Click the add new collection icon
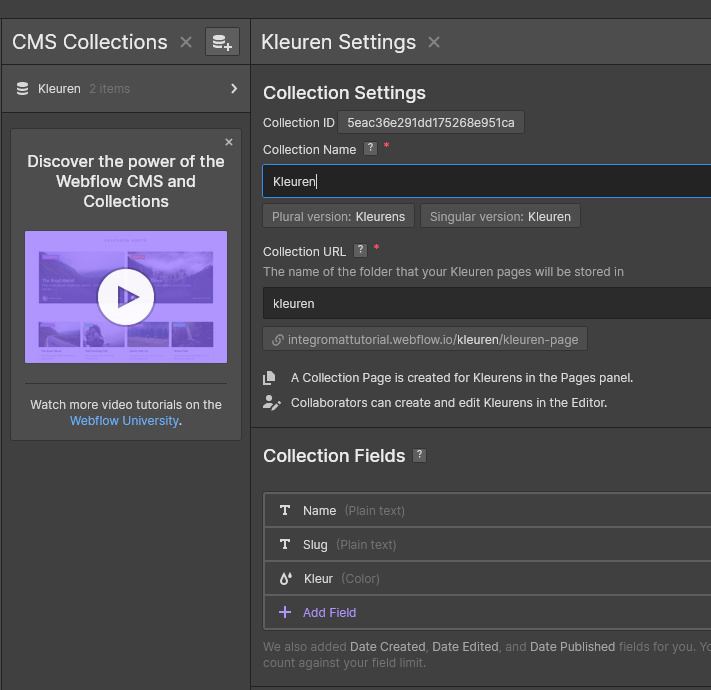The width and height of the screenshot is (711, 690). 222,42
